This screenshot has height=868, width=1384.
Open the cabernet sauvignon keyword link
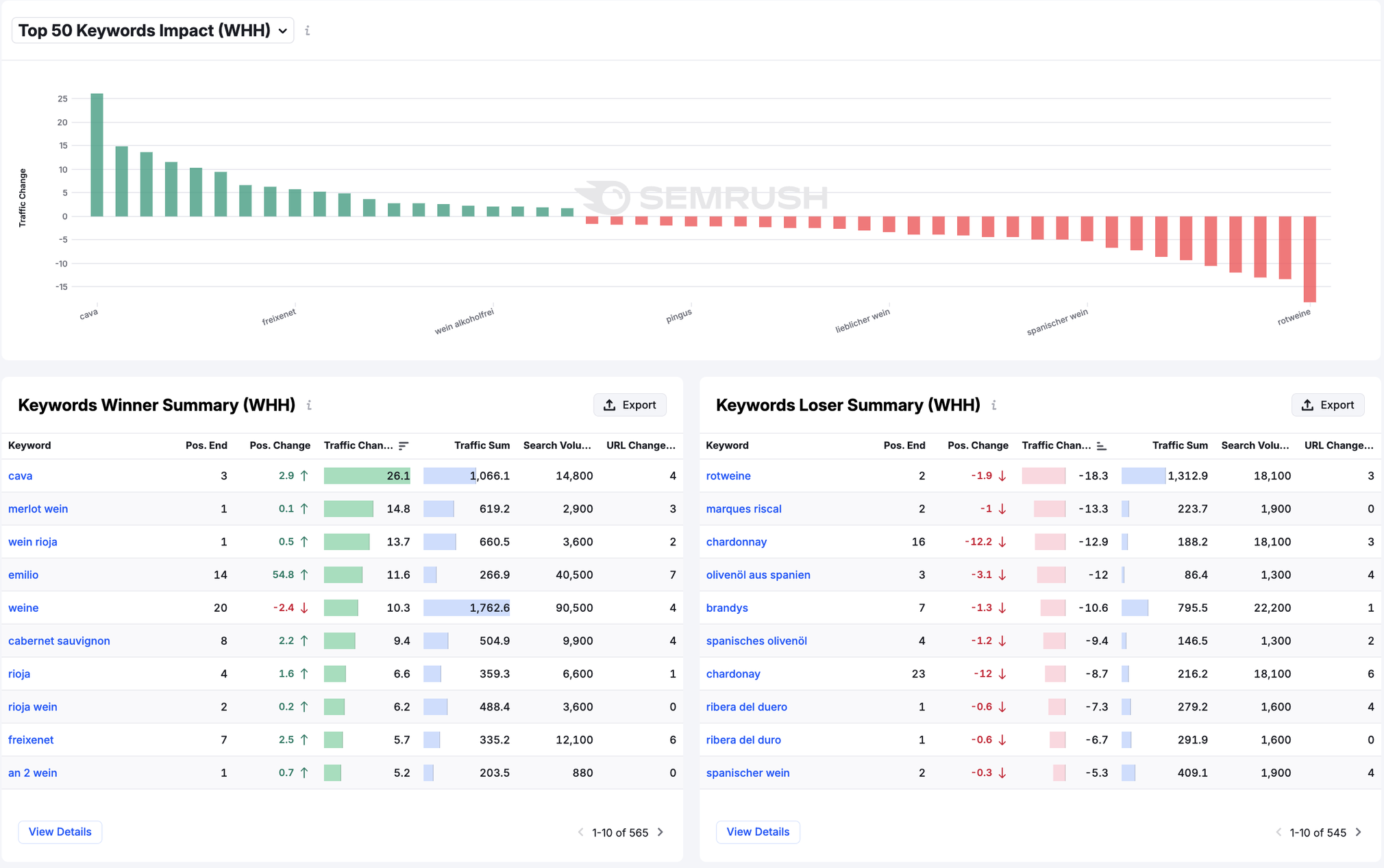pos(59,641)
